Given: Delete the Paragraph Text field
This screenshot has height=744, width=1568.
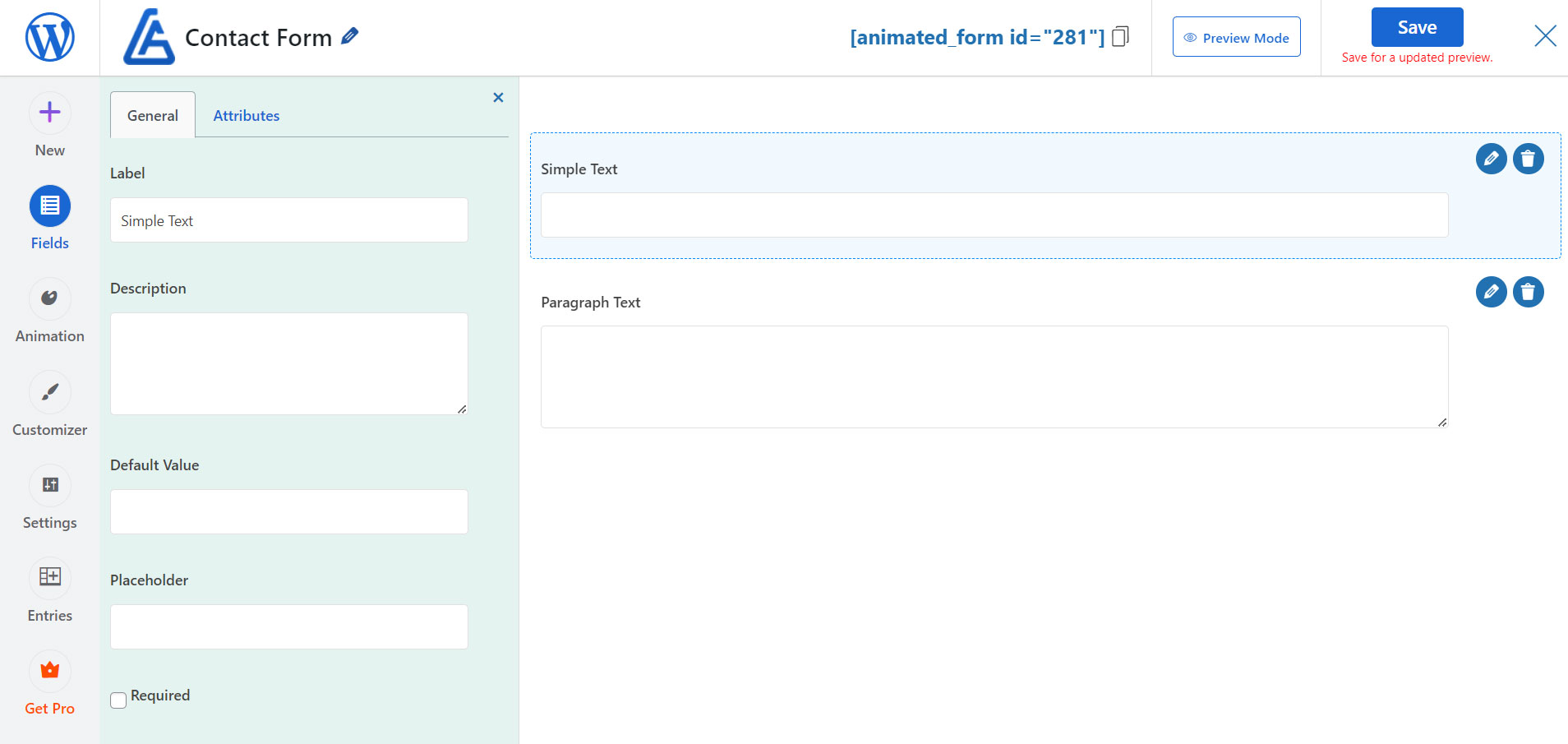Looking at the screenshot, I should click(1529, 292).
